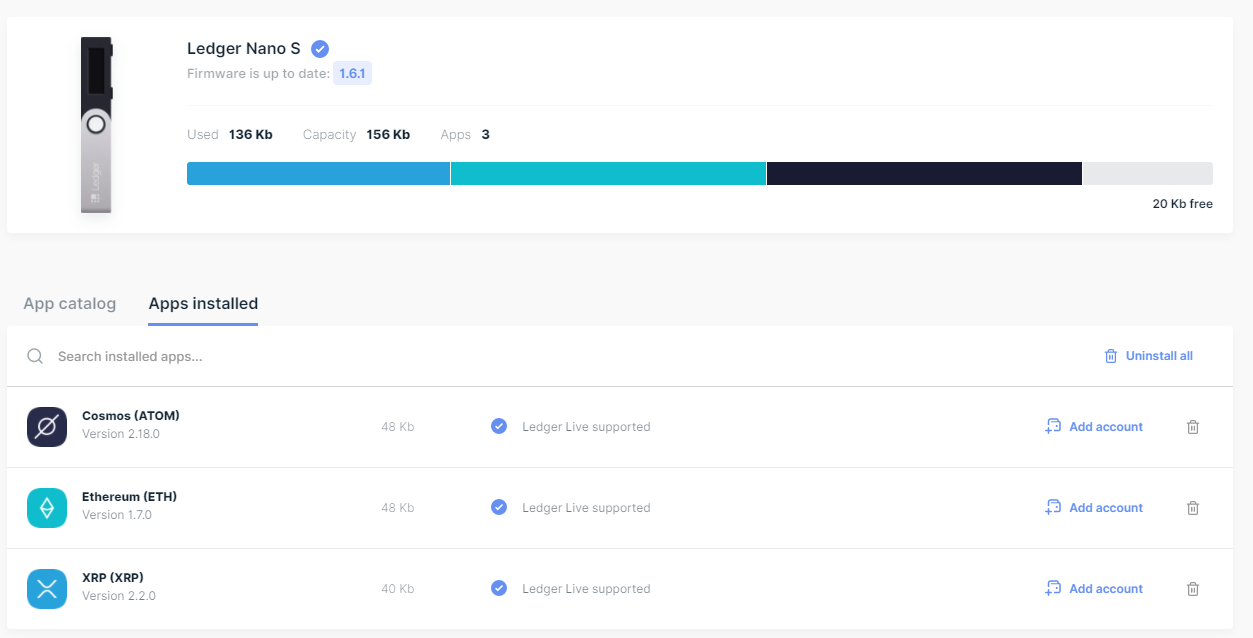
Task: Uninstall the XRP app via trash icon
Action: pyautogui.click(x=1192, y=589)
